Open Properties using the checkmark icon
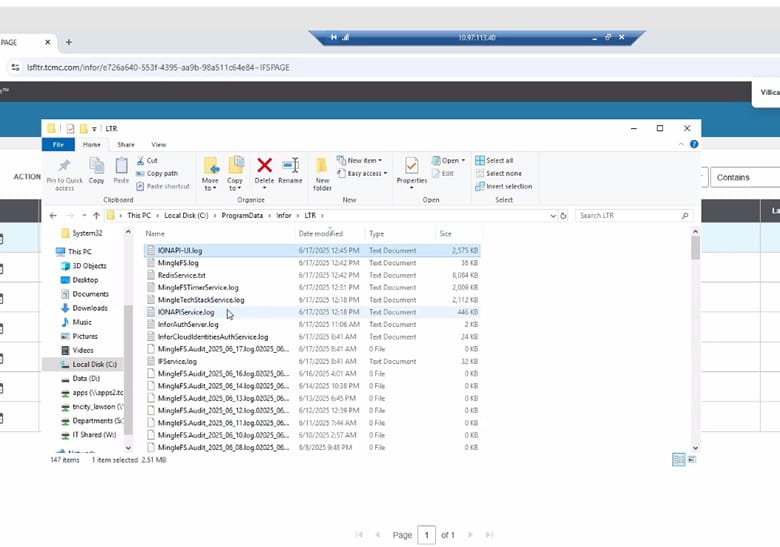The width and height of the screenshot is (780, 547). click(x=411, y=166)
